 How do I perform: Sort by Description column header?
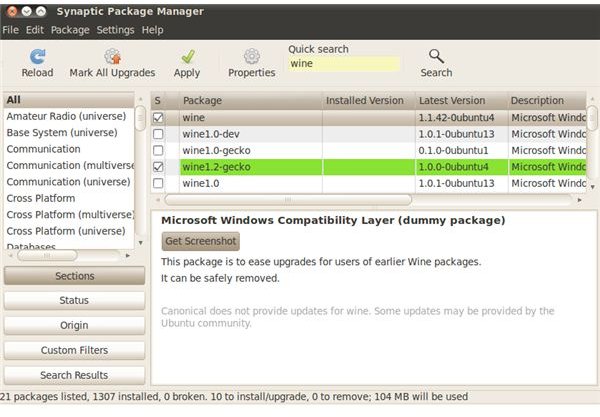coord(547,101)
